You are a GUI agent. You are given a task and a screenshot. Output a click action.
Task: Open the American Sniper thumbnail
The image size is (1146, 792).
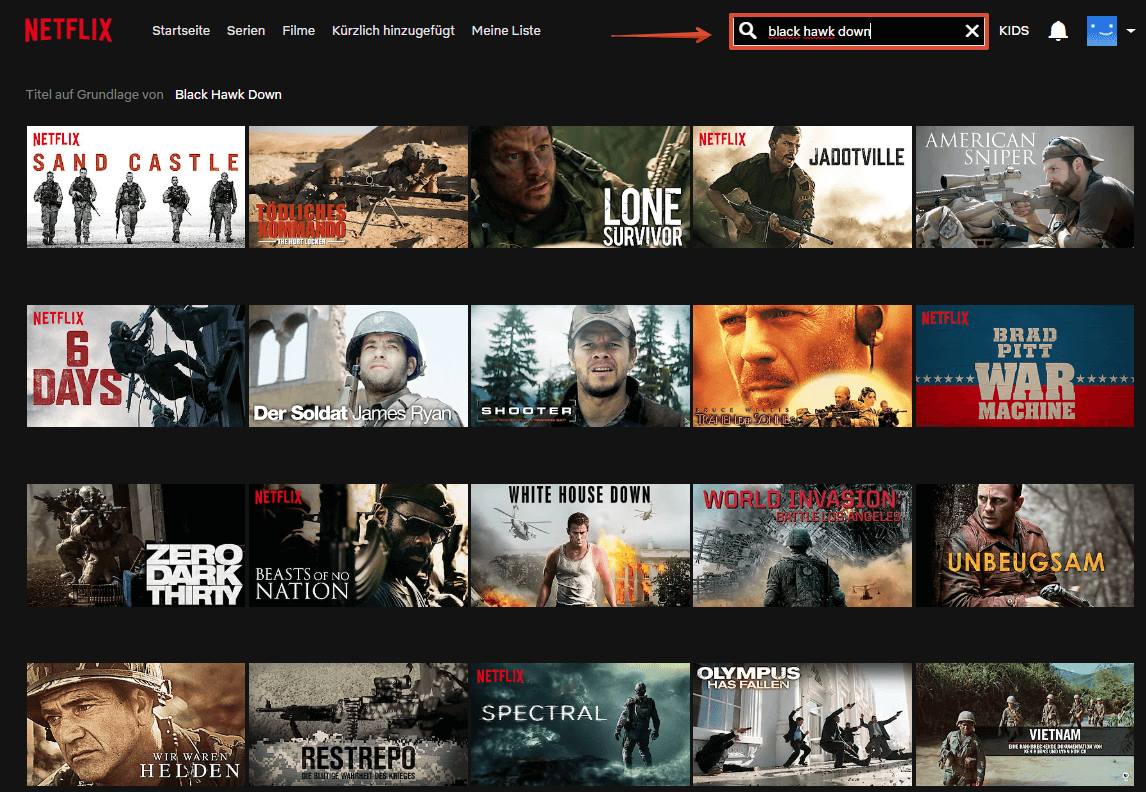1025,187
